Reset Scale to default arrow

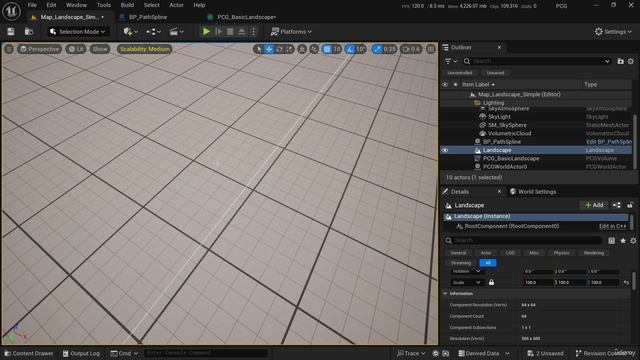[x=627, y=282]
